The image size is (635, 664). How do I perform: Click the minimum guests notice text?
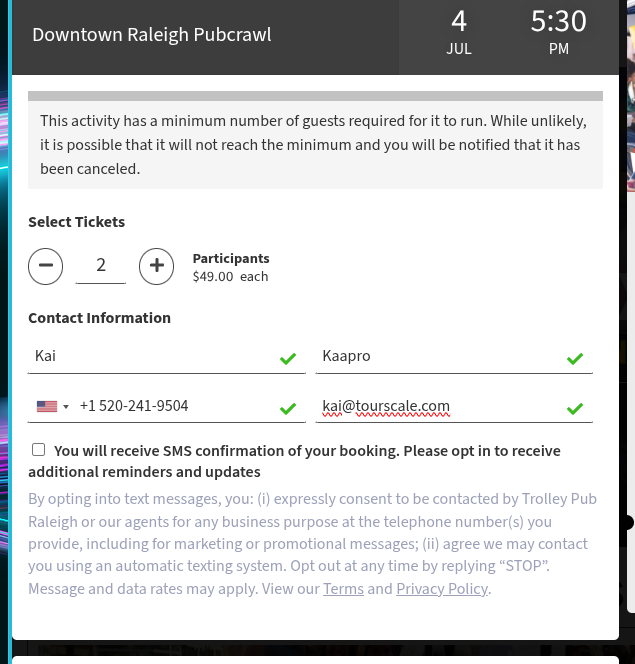click(x=314, y=145)
